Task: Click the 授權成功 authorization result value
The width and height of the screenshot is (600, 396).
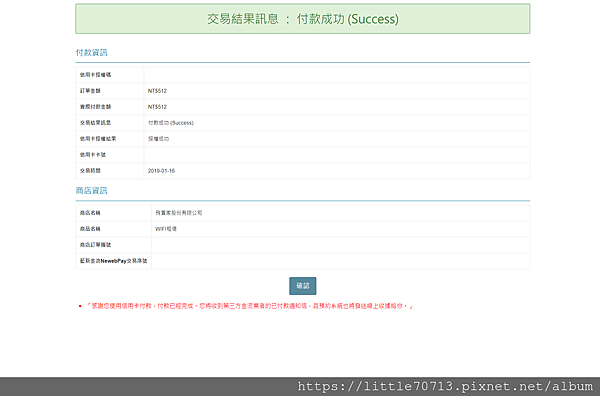Action: (x=158, y=139)
